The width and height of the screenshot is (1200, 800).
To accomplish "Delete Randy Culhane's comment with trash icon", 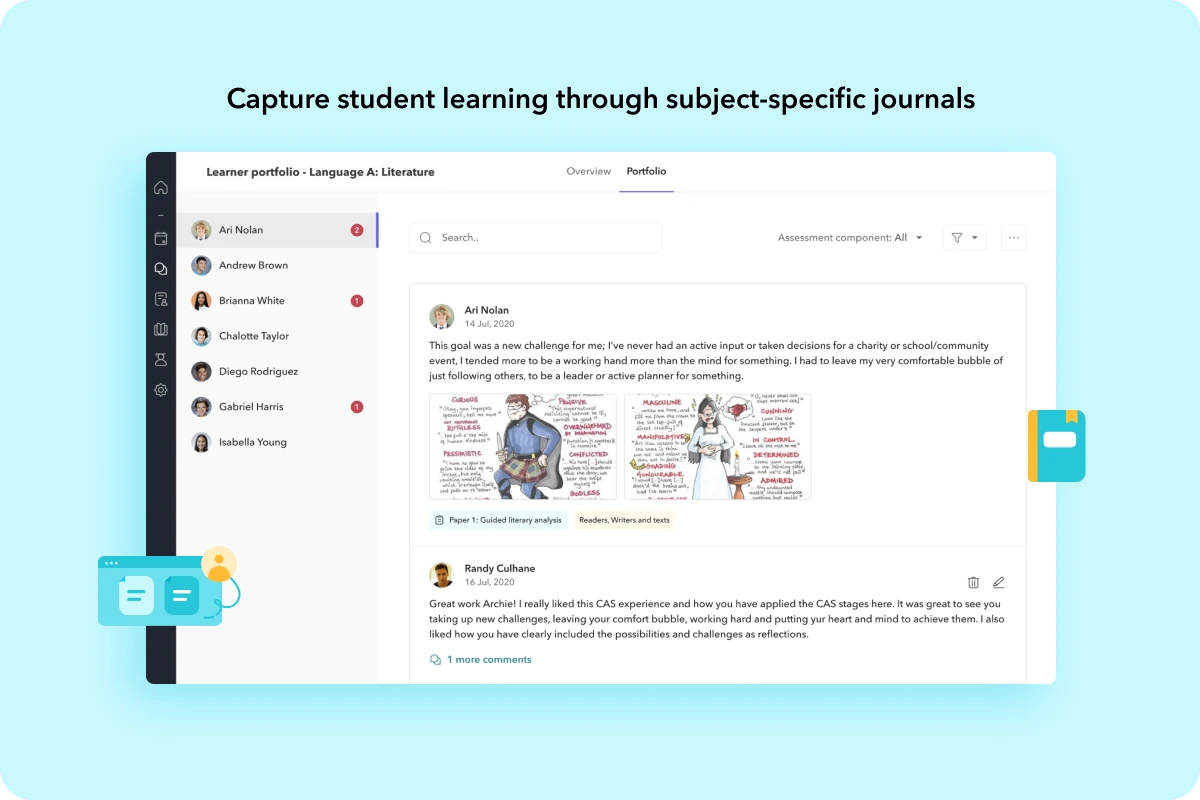I will pos(973,582).
